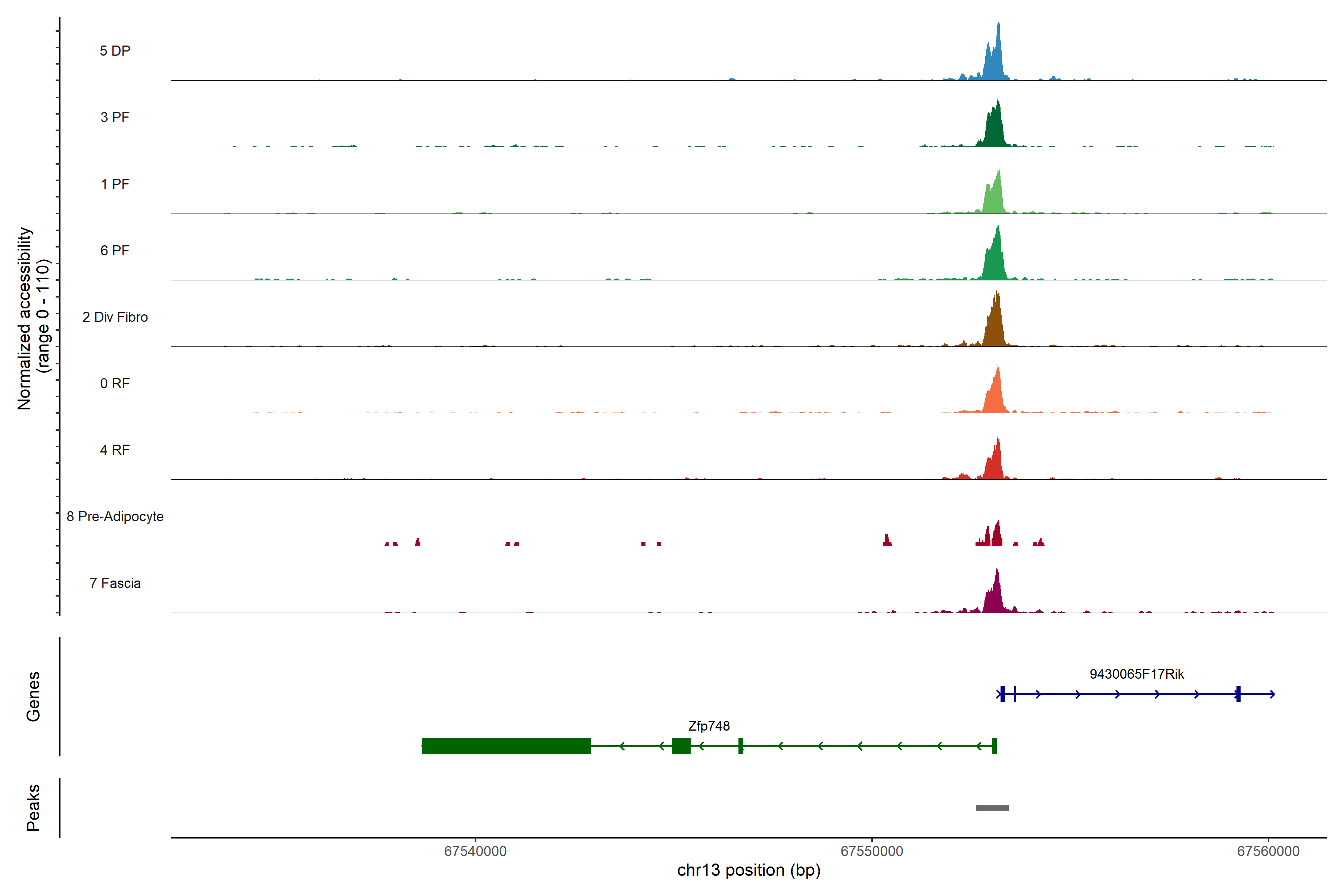Select the 3 PF track label
The image size is (1344, 896).
[x=115, y=117]
